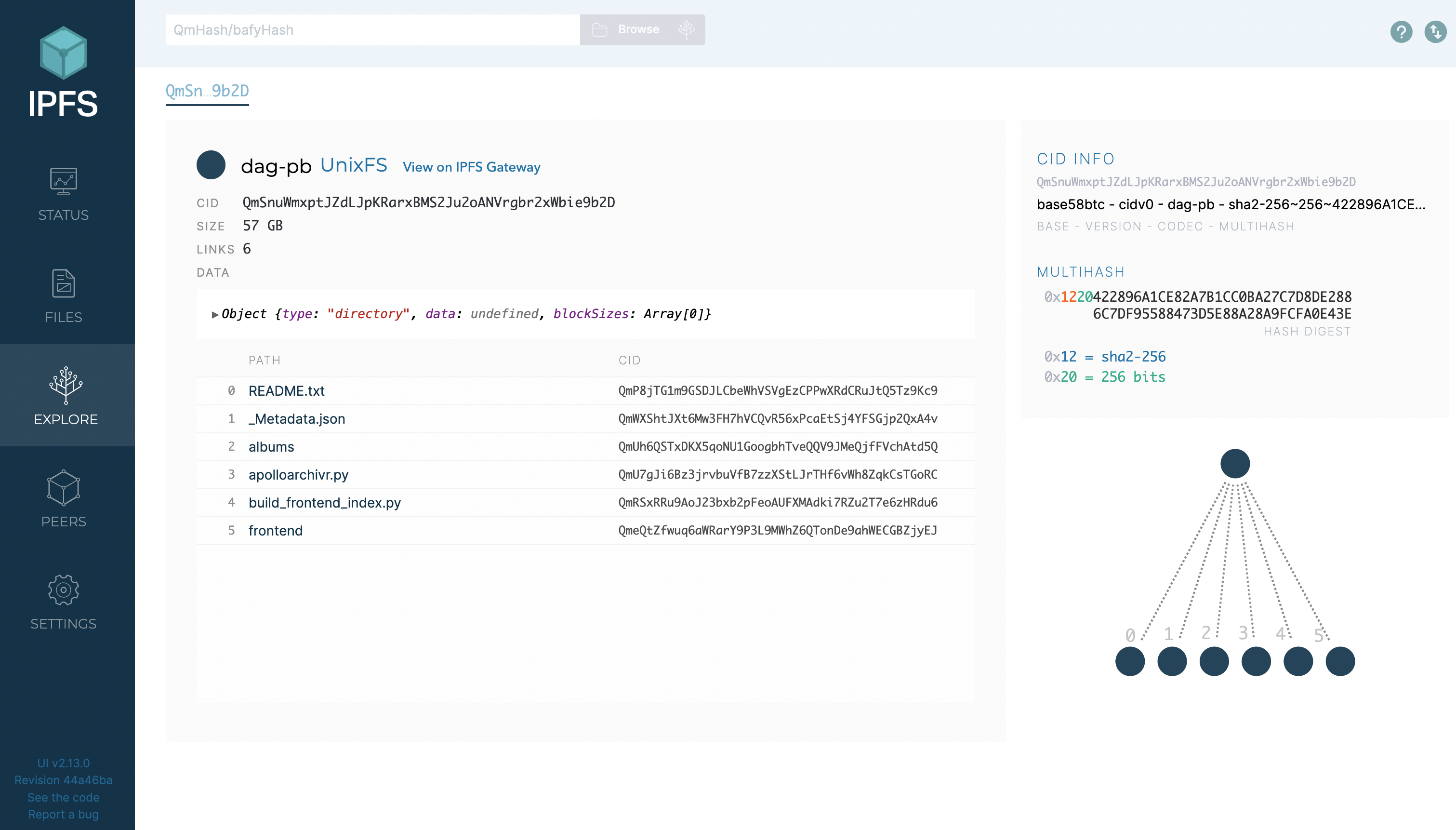Click the QmSn..9b2D breadcrumb tab

207,91
